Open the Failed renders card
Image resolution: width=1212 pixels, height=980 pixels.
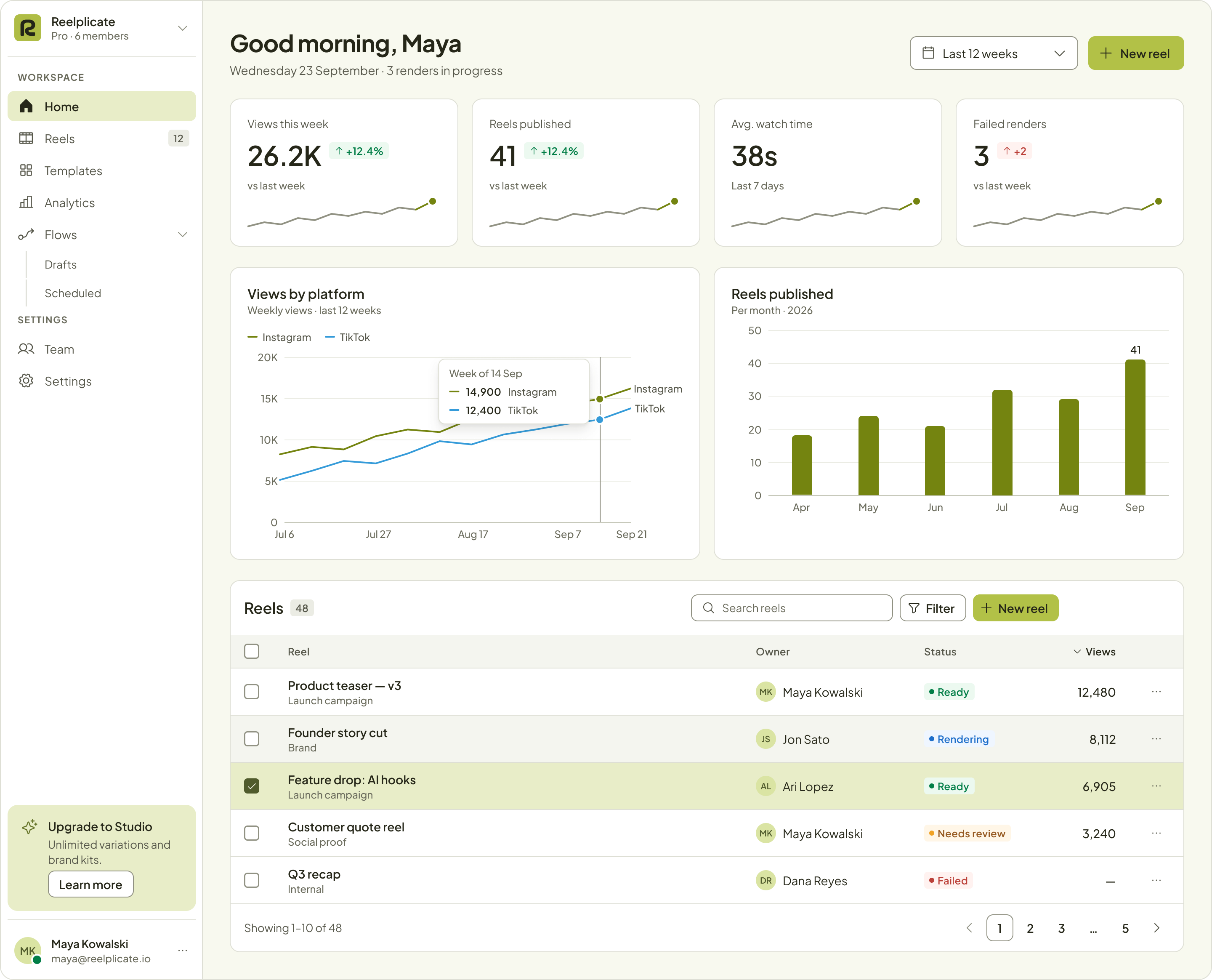(1070, 172)
